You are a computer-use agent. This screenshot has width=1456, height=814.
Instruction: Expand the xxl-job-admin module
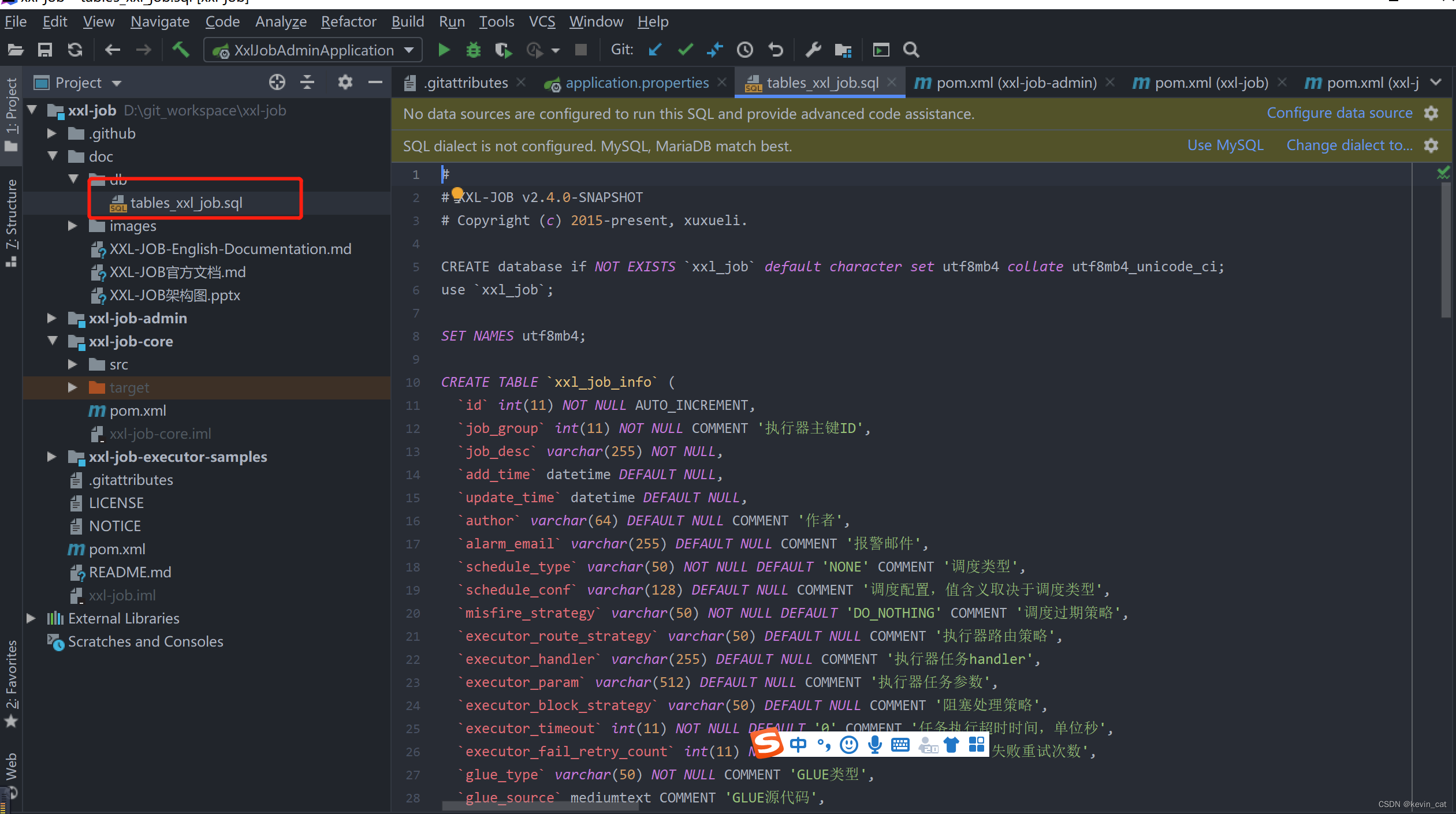(52, 318)
